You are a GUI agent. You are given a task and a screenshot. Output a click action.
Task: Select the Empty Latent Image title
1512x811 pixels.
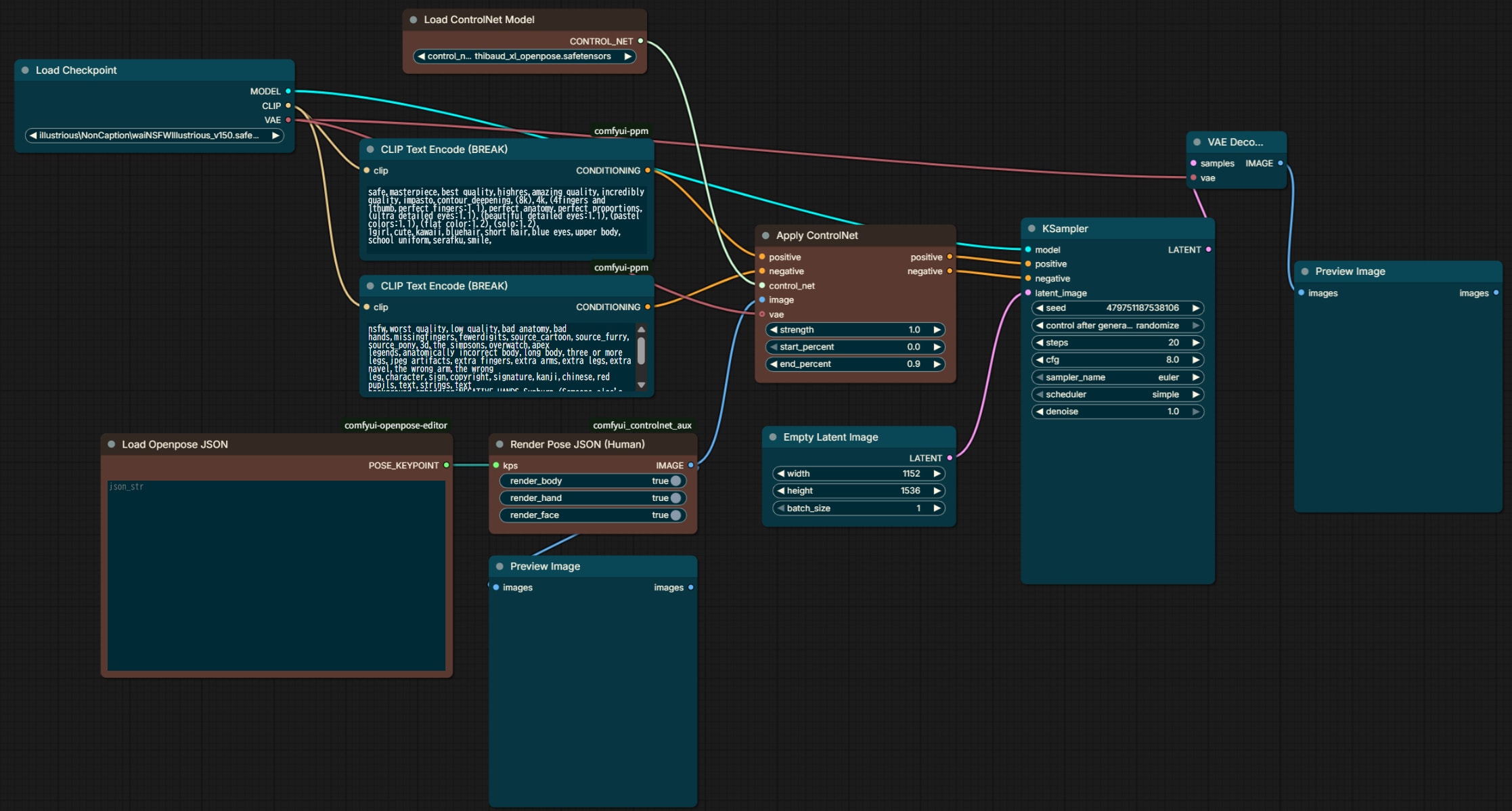point(830,437)
